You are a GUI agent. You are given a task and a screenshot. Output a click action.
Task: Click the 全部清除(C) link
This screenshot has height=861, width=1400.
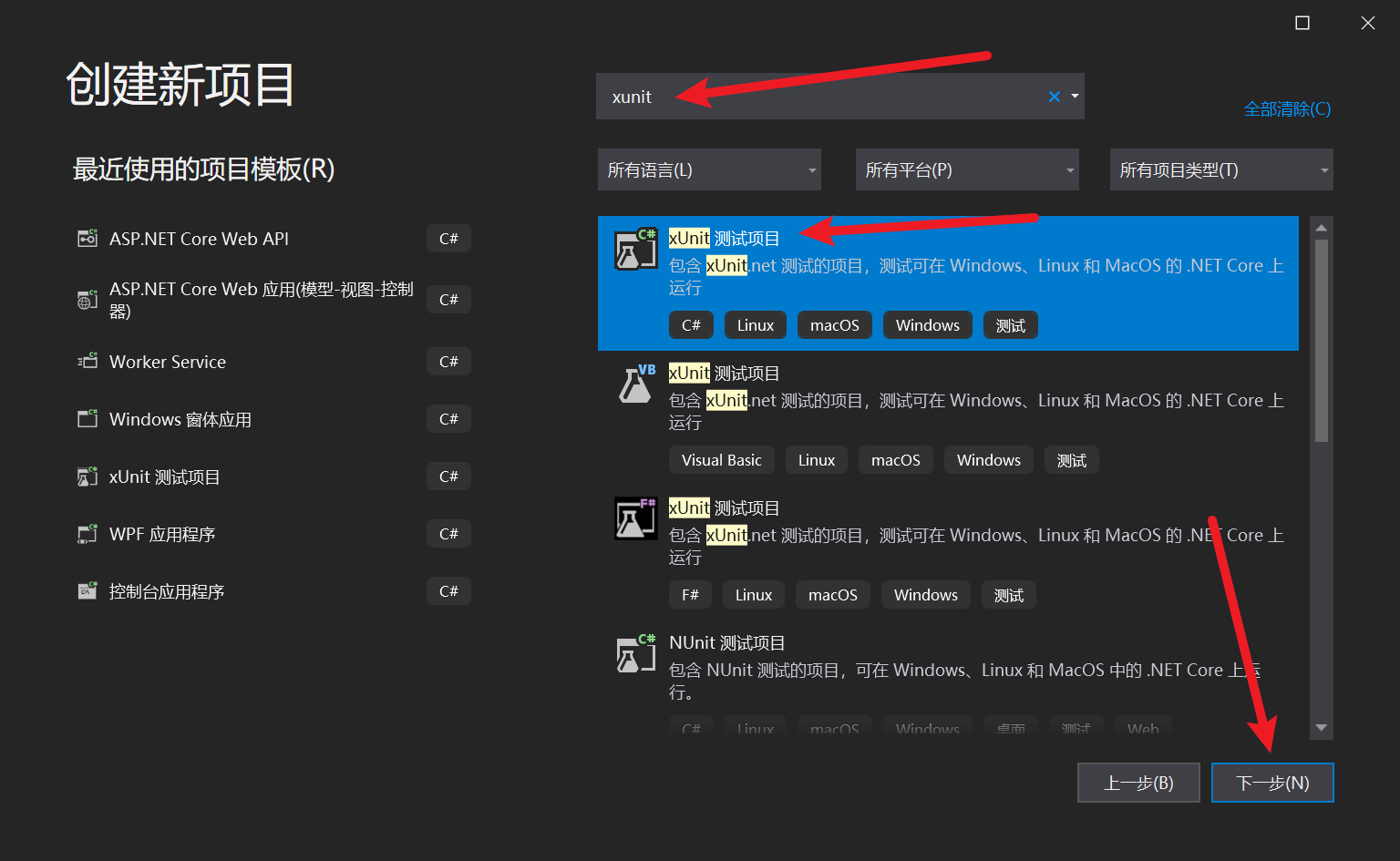[x=1287, y=109]
